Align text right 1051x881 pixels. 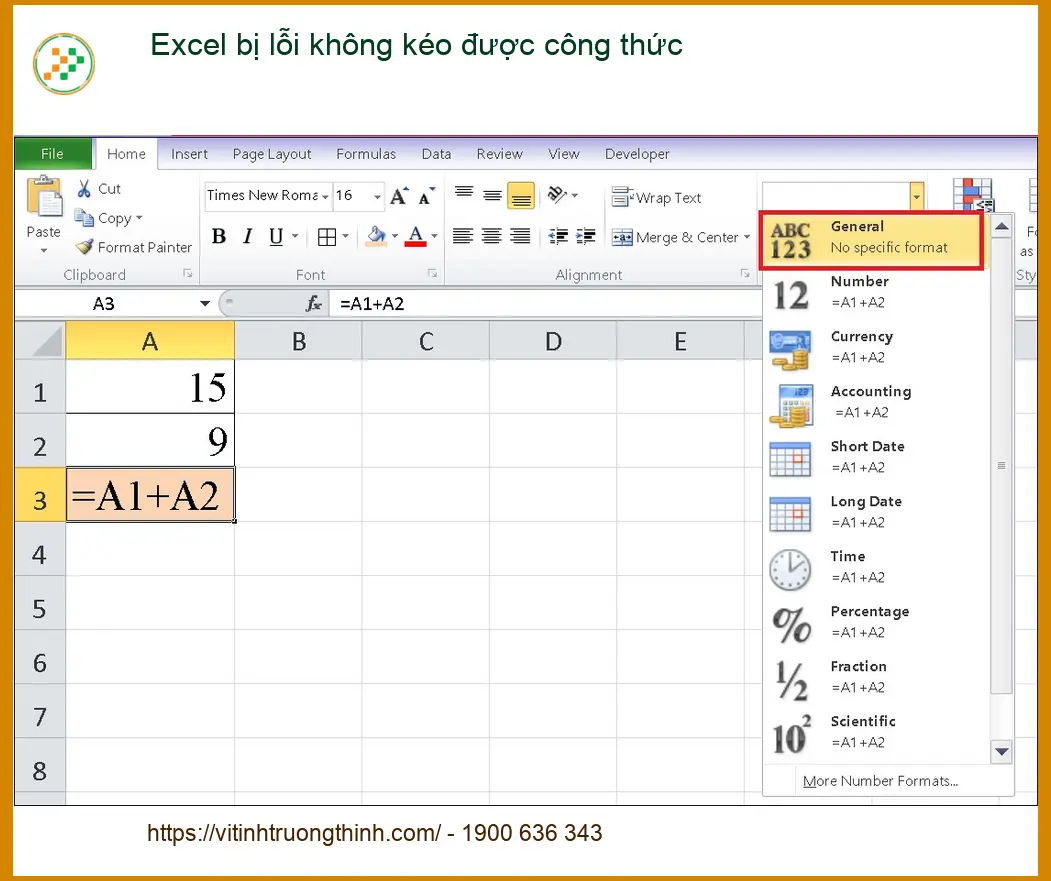click(x=520, y=236)
